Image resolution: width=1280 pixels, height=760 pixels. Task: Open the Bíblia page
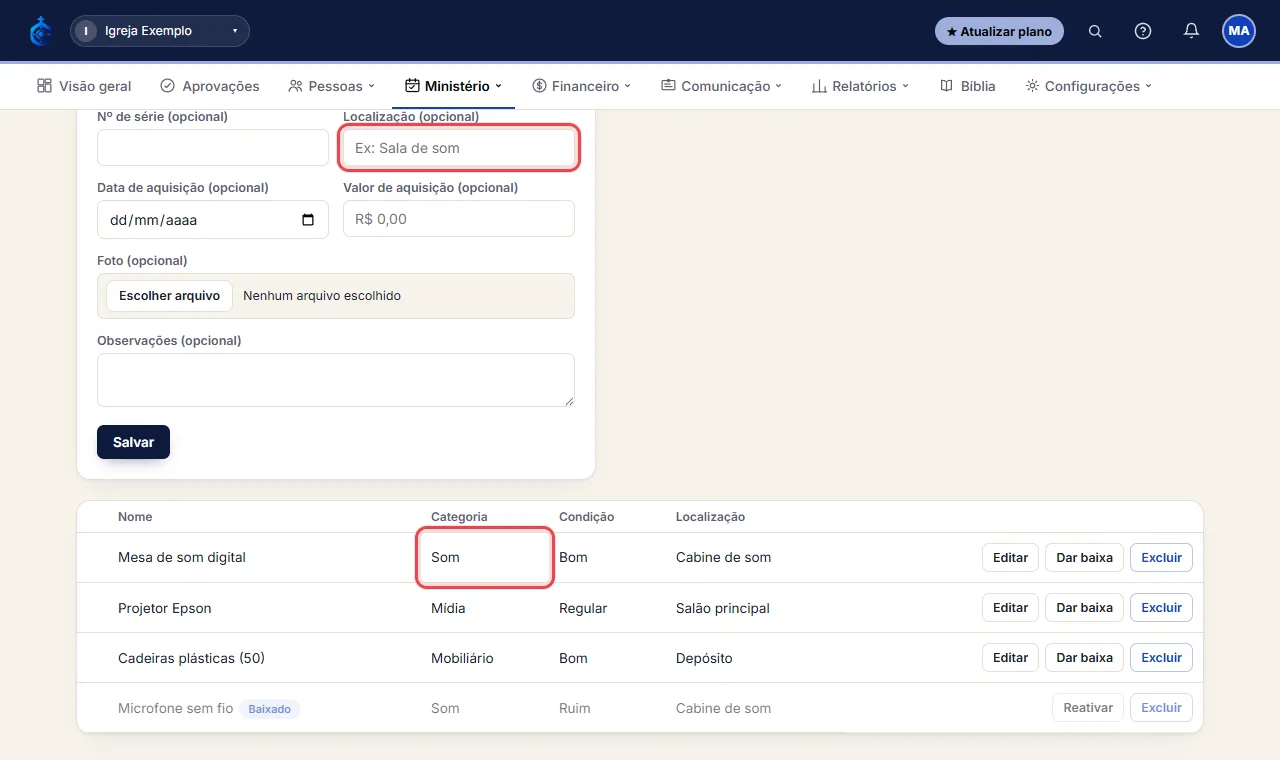click(968, 86)
